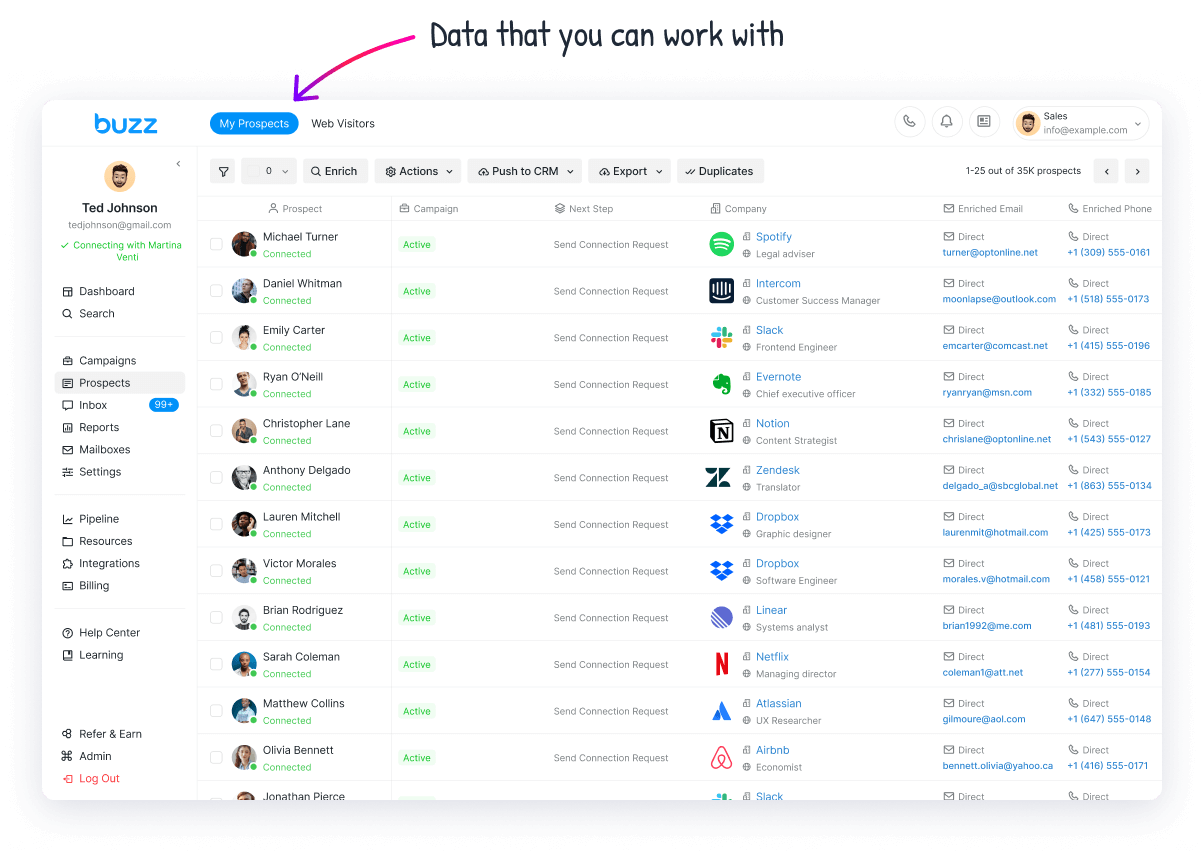
Task: Go to next page of prospects
Action: pos(1137,172)
